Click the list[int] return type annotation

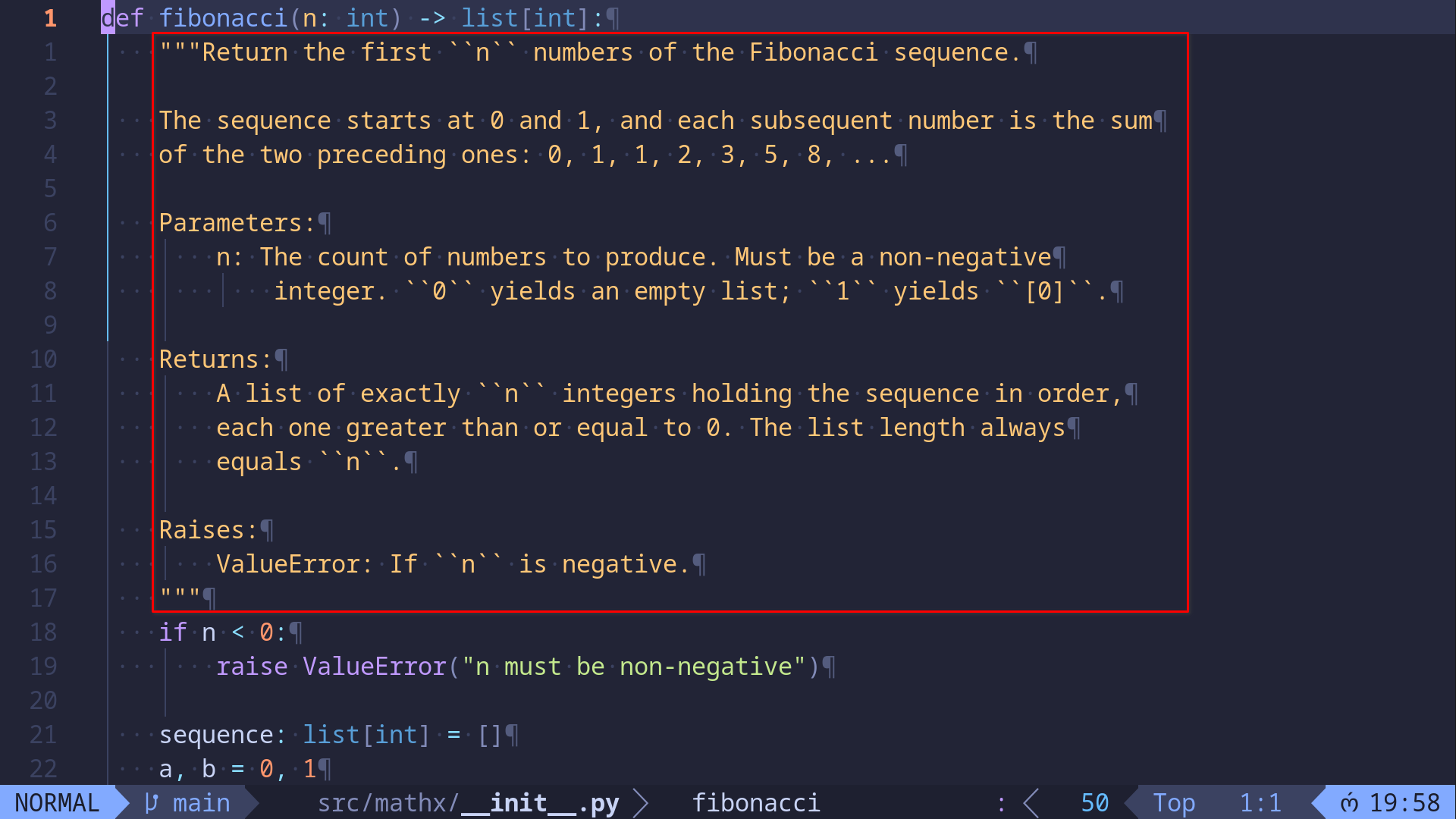point(526,17)
